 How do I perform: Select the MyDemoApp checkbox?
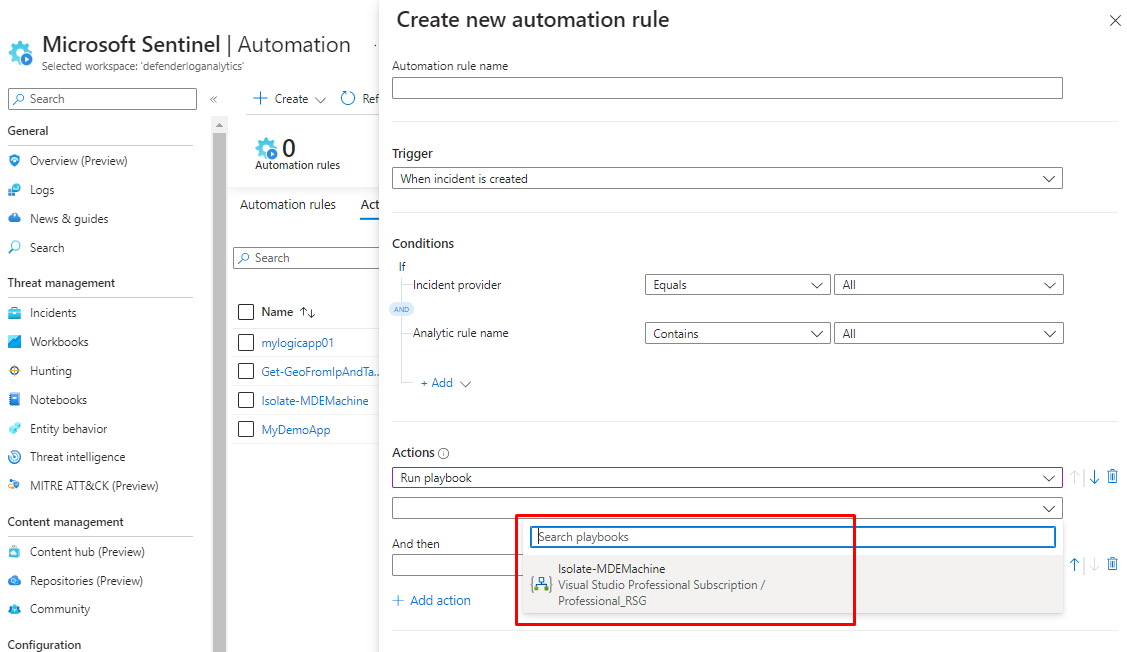[247, 430]
